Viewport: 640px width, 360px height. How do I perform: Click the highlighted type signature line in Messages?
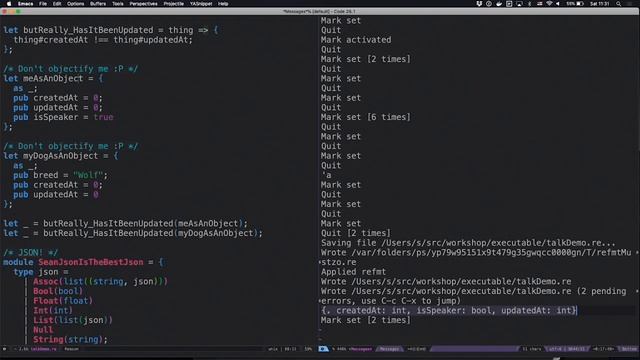[x=449, y=311]
